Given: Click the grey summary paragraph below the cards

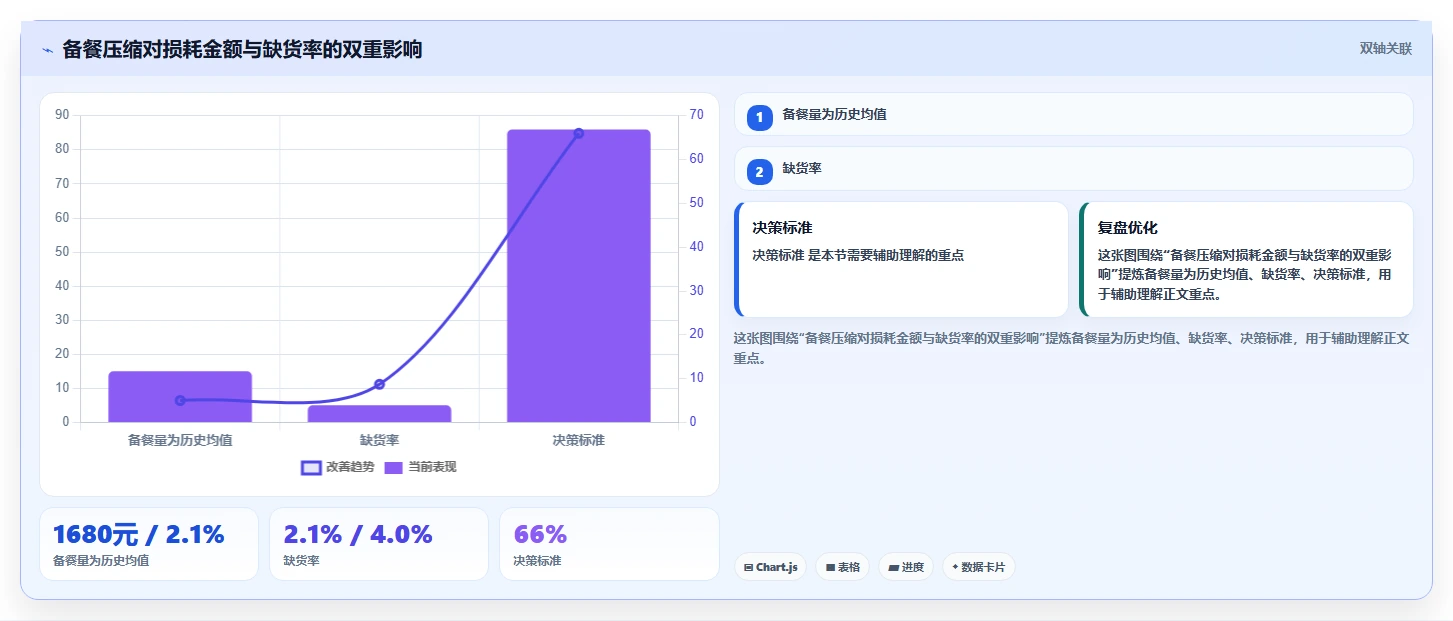Looking at the screenshot, I should click(x=1072, y=348).
